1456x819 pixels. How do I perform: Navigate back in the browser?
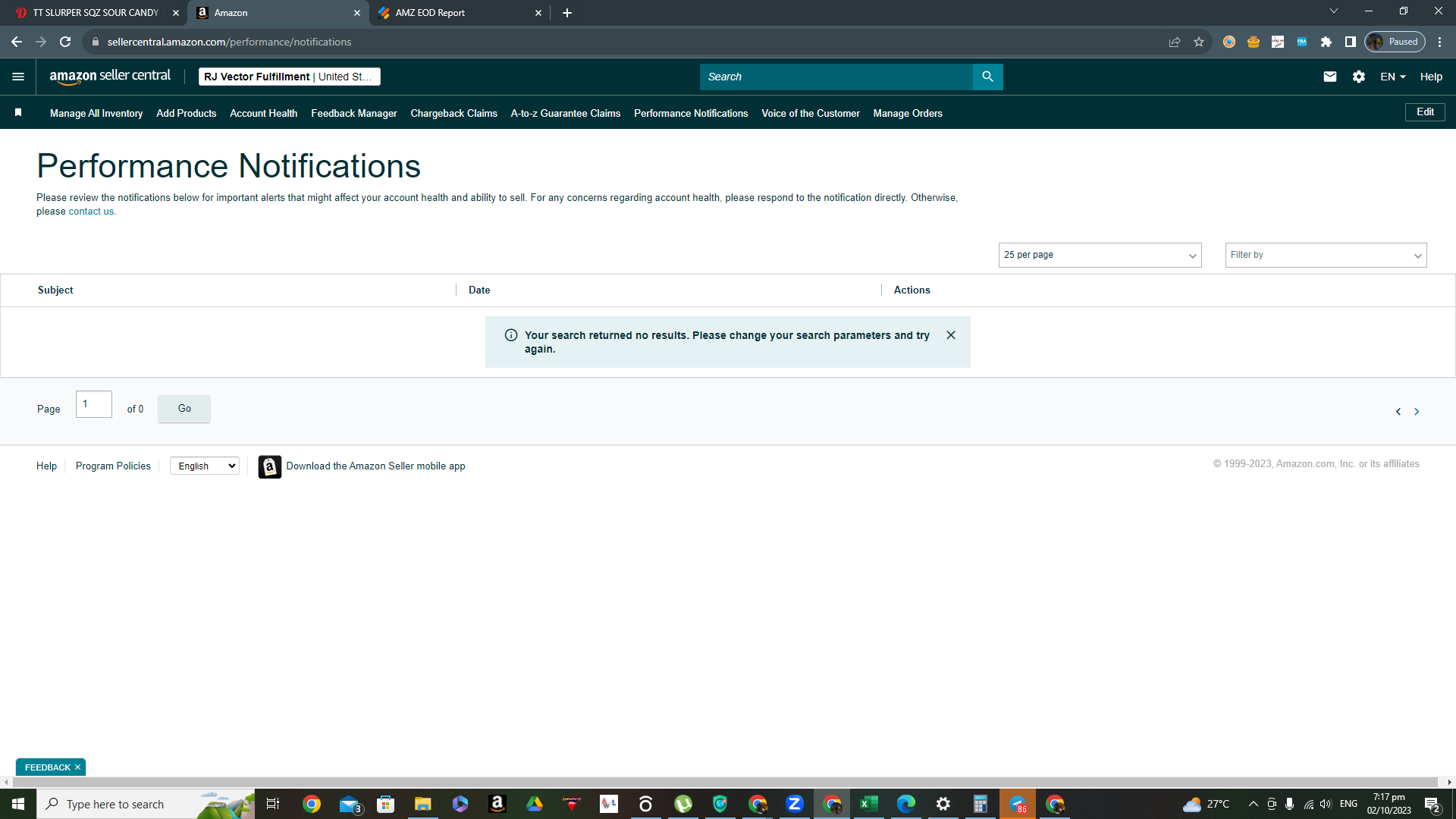[17, 42]
